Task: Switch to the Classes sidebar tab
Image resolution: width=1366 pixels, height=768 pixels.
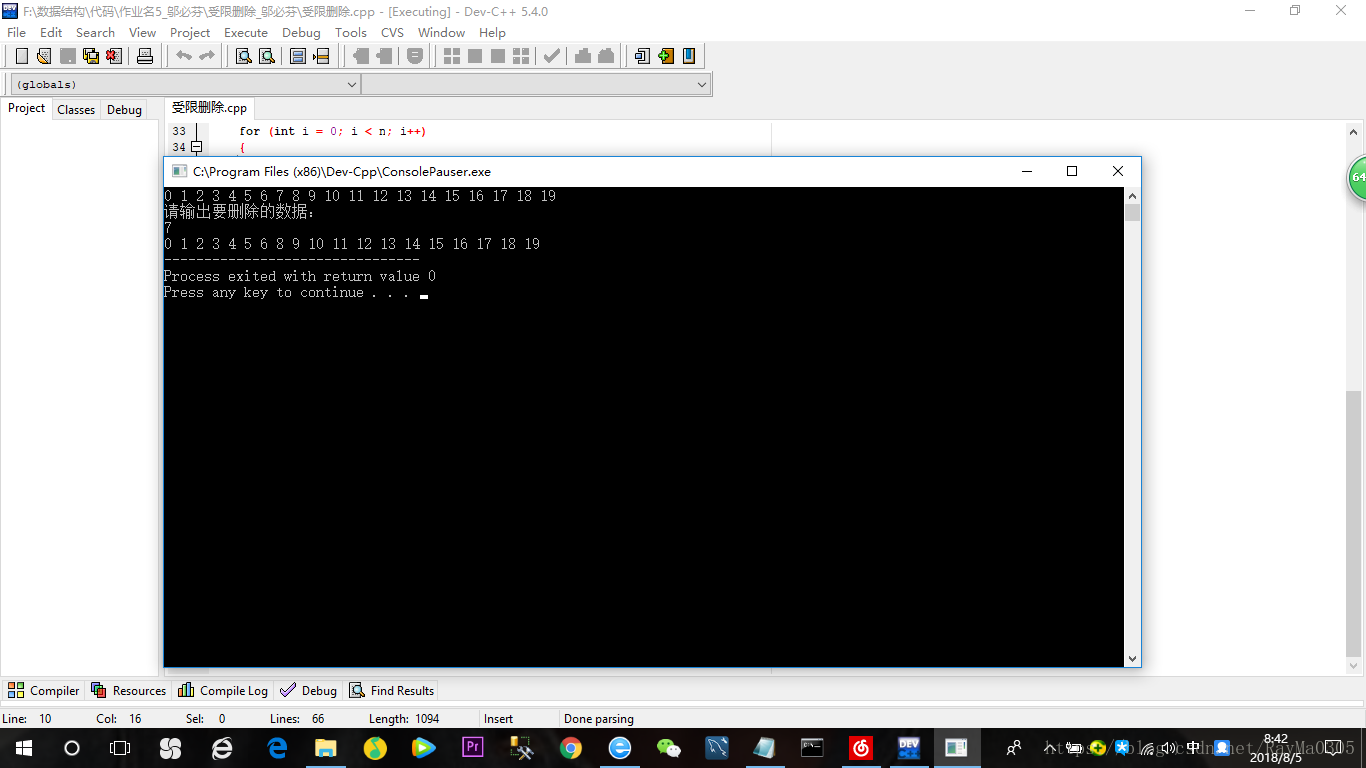Action: [76, 110]
